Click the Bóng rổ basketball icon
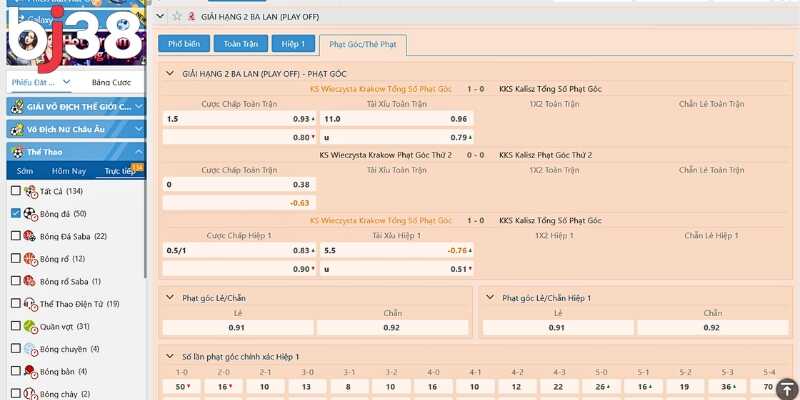 point(29,259)
